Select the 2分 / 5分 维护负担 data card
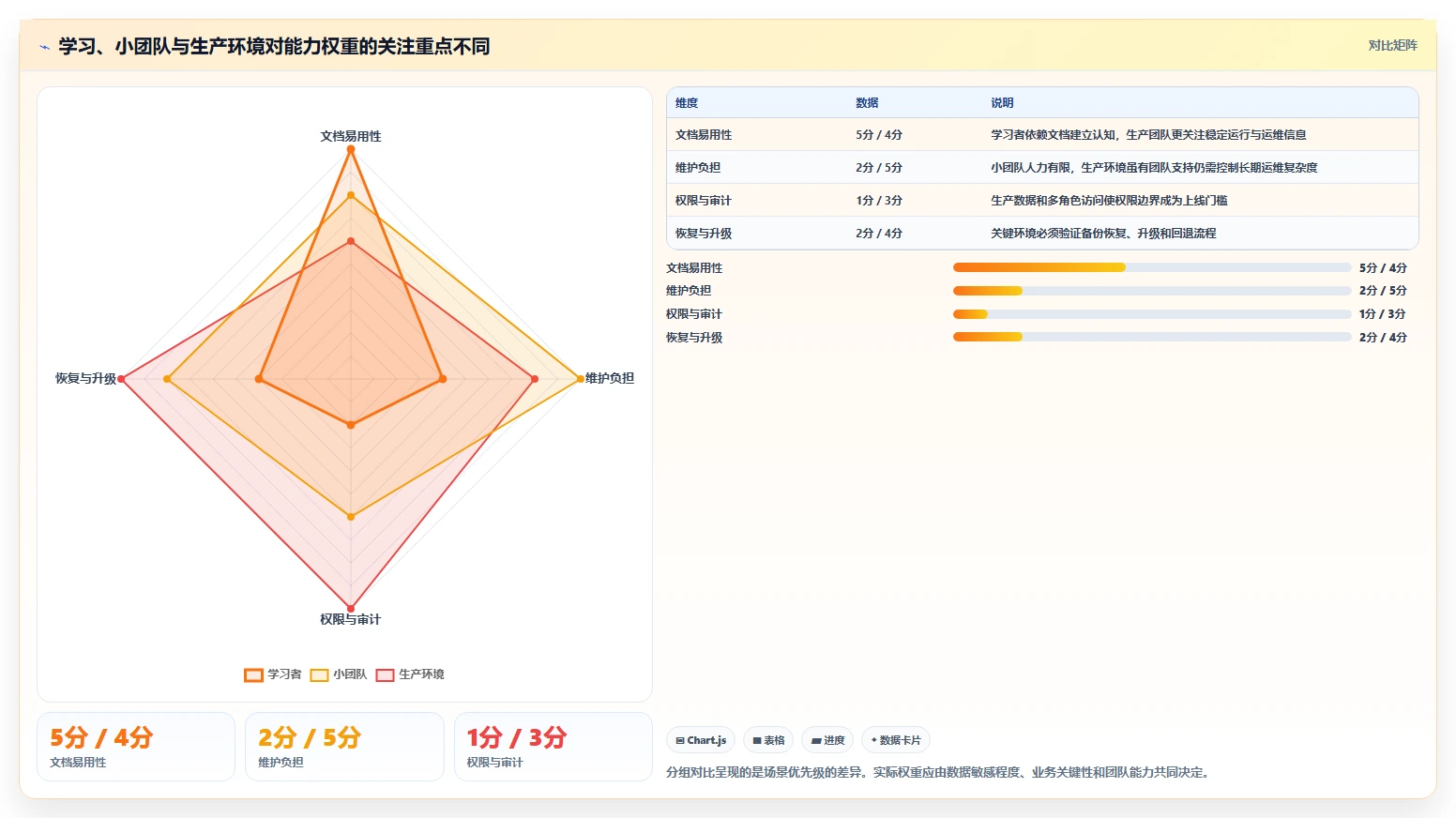 click(344, 747)
